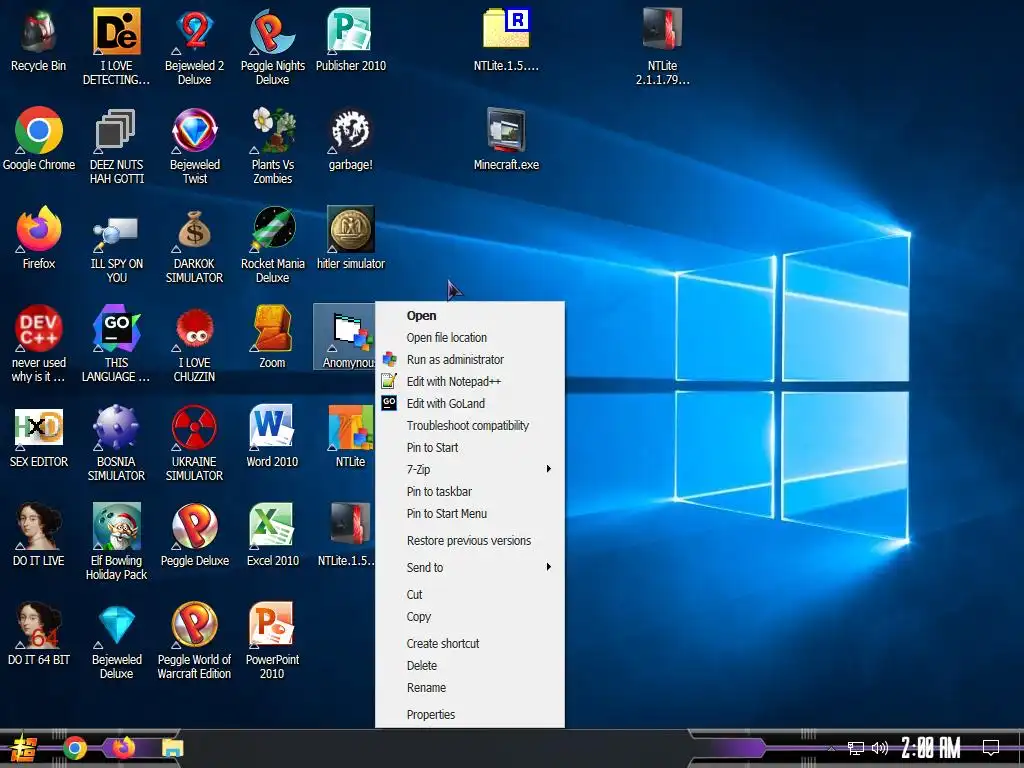Expand the Send to submenu
The width and height of the screenshot is (1024, 768).
[470, 568]
